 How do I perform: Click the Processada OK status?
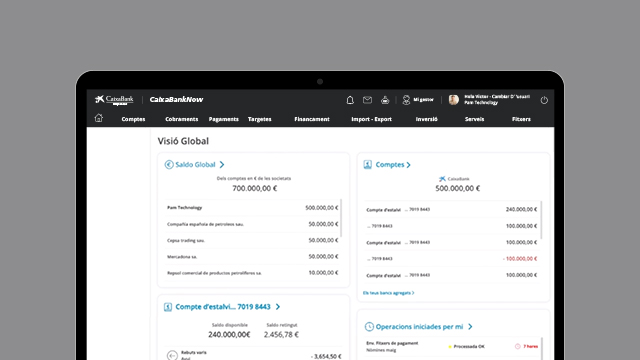469,347
